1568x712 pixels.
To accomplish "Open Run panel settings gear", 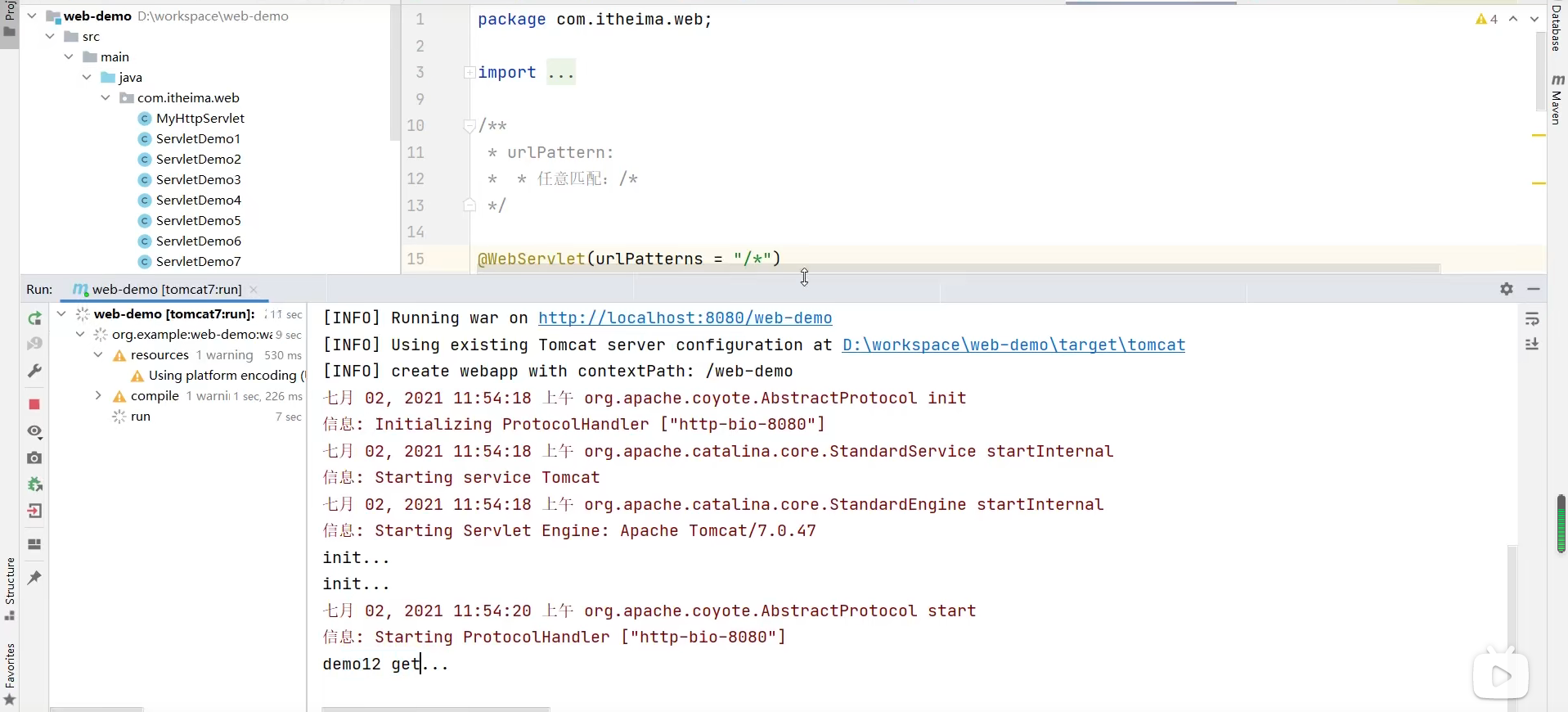I will 1507,289.
